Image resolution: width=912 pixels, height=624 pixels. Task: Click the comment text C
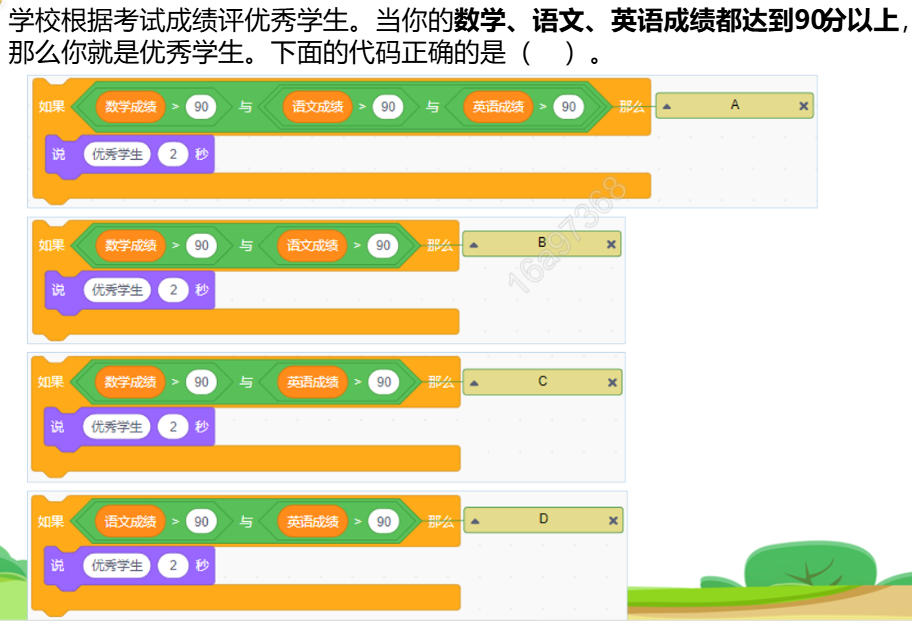pyautogui.click(x=542, y=381)
